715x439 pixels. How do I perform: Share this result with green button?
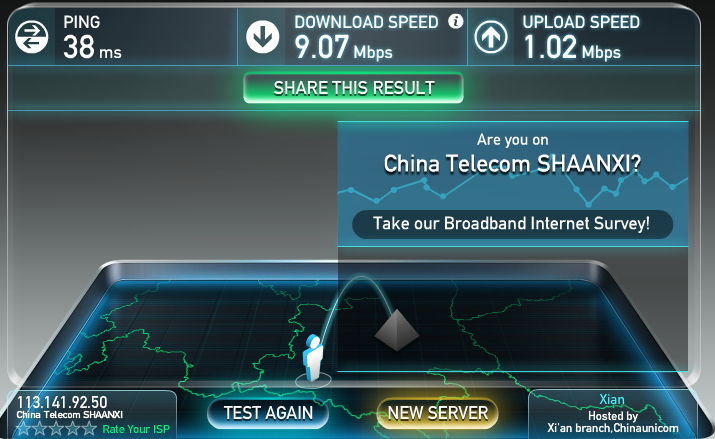353,88
